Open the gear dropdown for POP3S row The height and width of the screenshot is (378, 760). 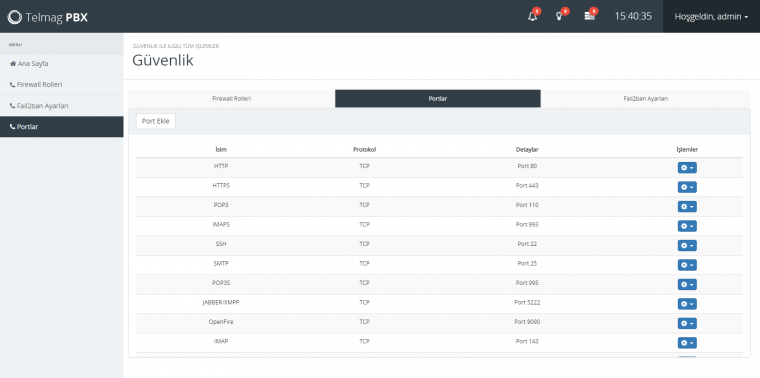click(x=687, y=284)
